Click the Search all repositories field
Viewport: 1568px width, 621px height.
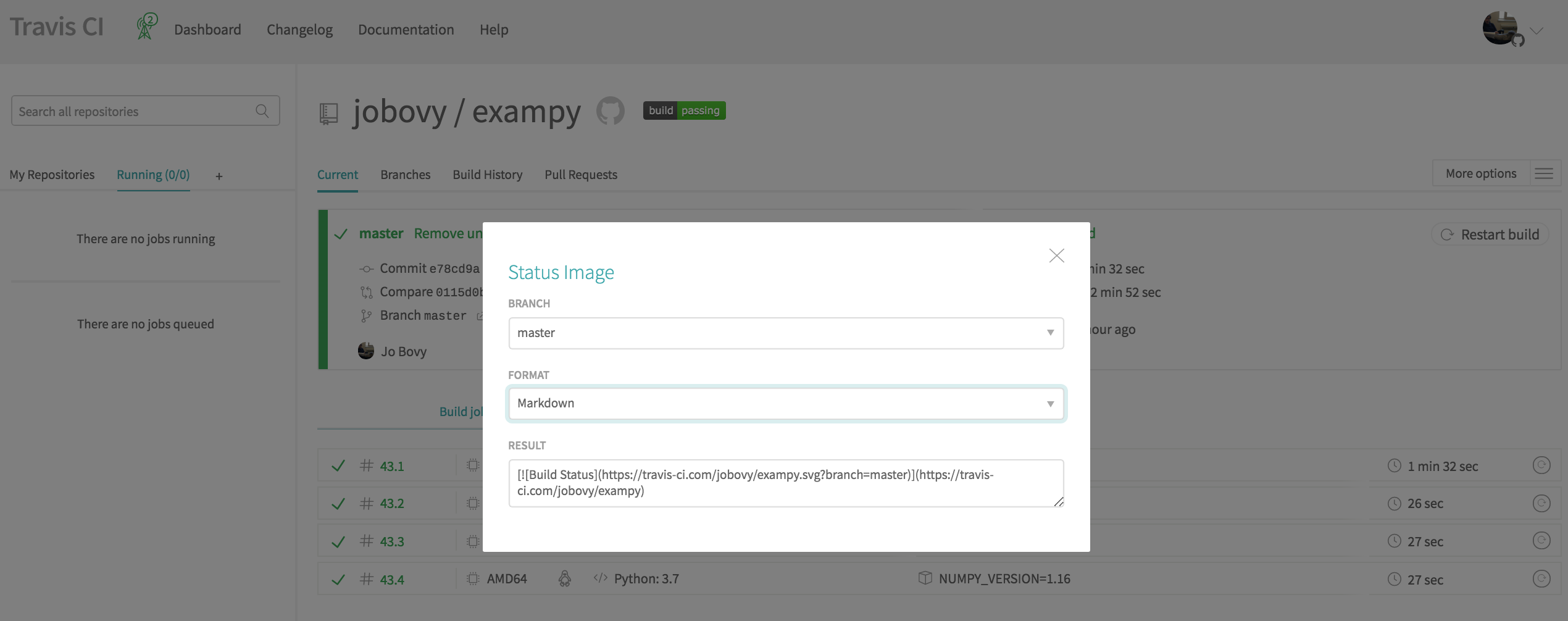coord(145,111)
